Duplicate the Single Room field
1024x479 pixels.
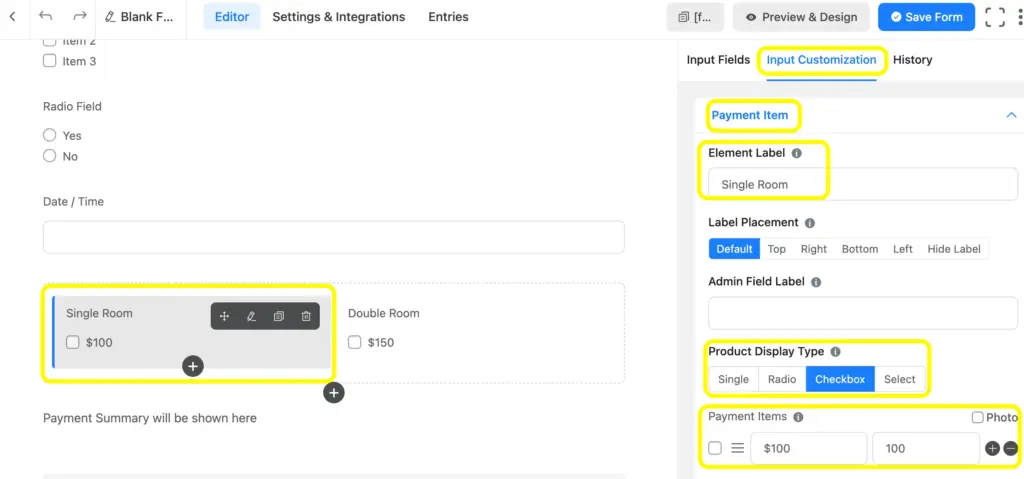click(x=279, y=316)
